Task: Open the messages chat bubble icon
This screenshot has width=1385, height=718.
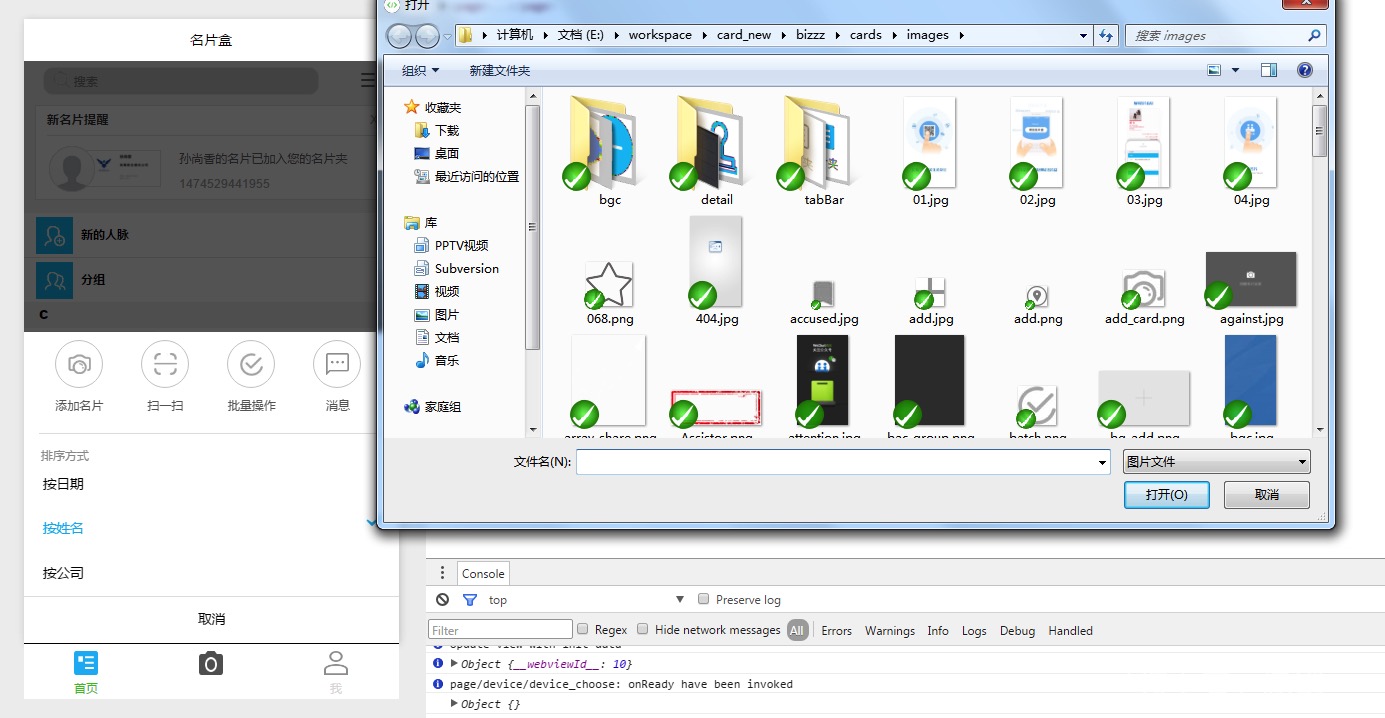Action: coord(337,365)
